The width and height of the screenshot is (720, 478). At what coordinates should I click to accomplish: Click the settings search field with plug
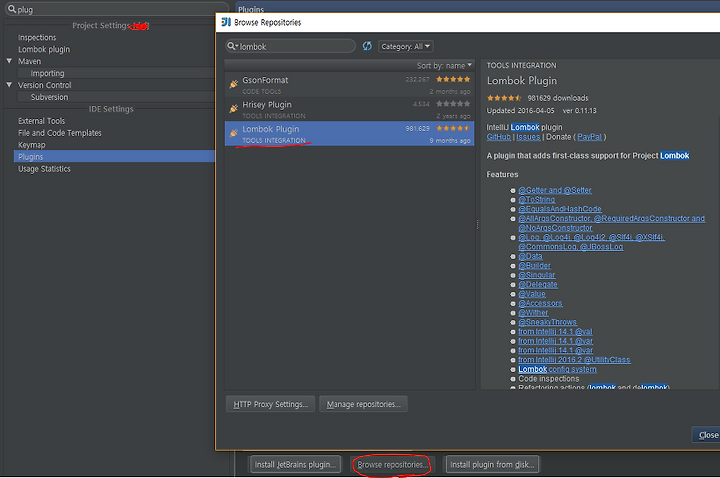pos(116,9)
